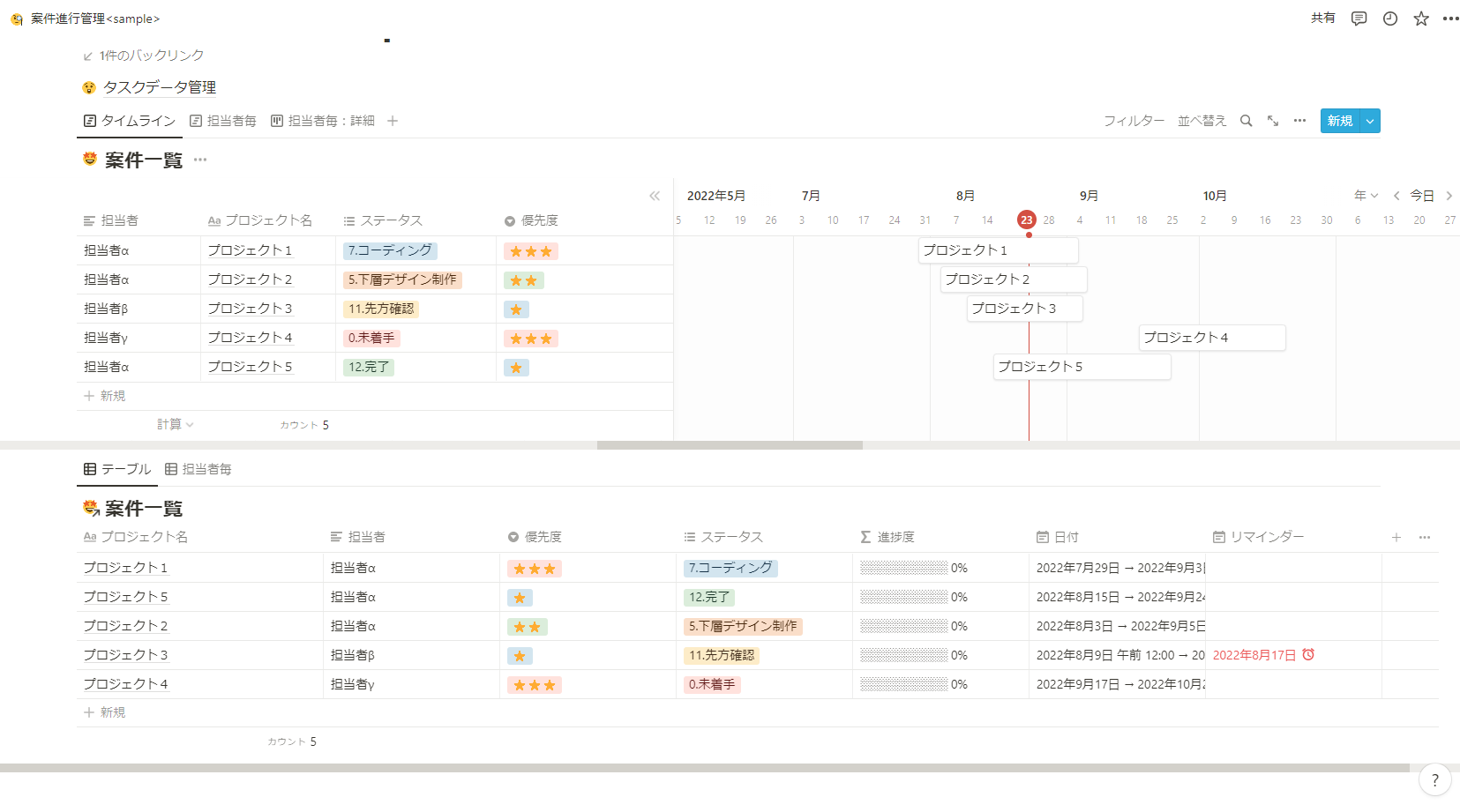Screen dimensions: 1460x812
Task: Add a new view with the plus icon
Action: (x=393, y=121)
